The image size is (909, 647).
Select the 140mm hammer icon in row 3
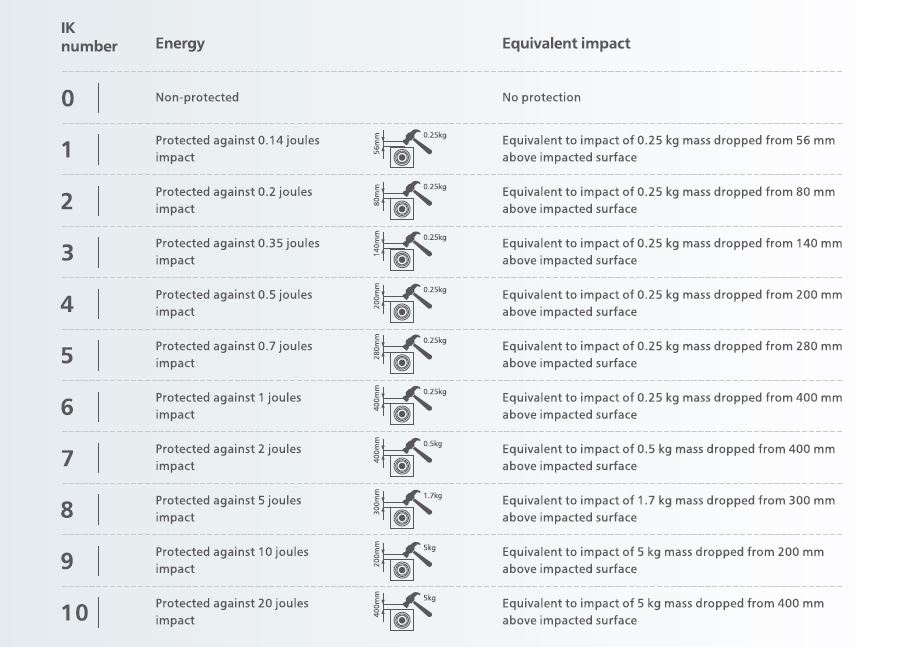pos(408,252)
